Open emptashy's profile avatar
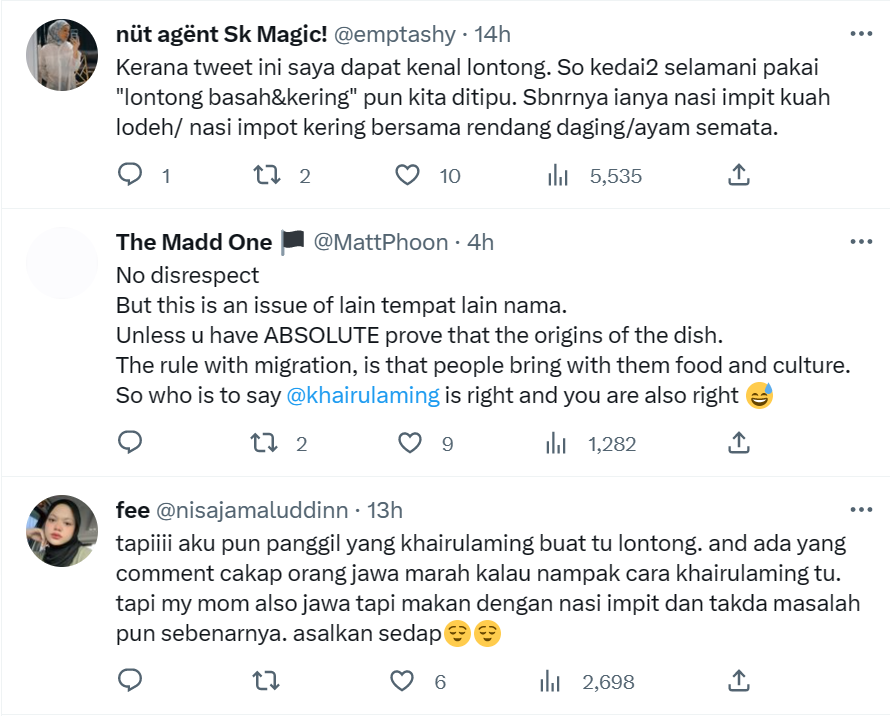890x716 pixels. pyautogui.click(x=61, y=54)
